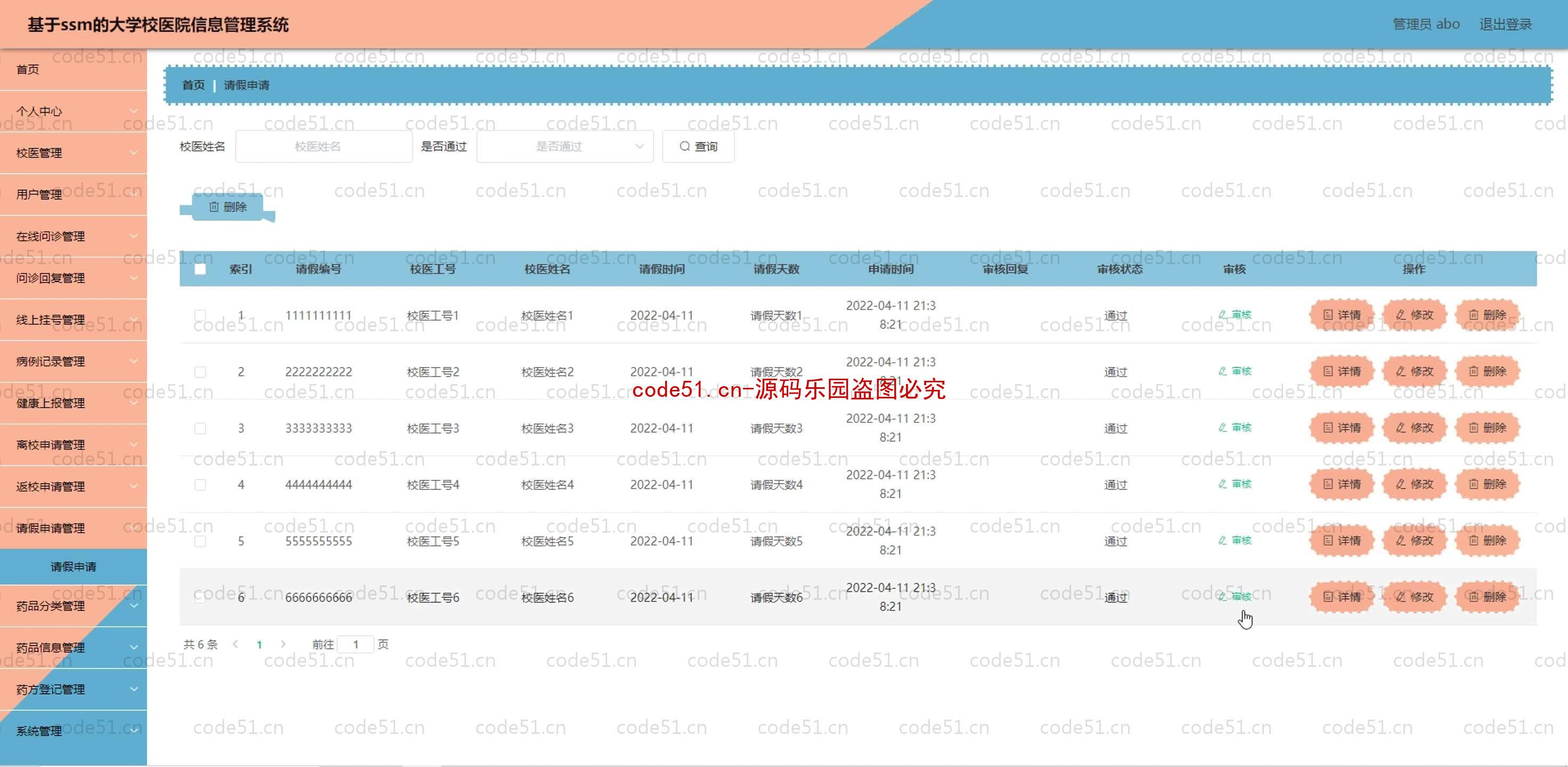Image resolution: width=1568 pixels, height=767 pixels.
Task: Expand 问诊回复管理 sidebar menu
Action: click(x=73, y=278)
